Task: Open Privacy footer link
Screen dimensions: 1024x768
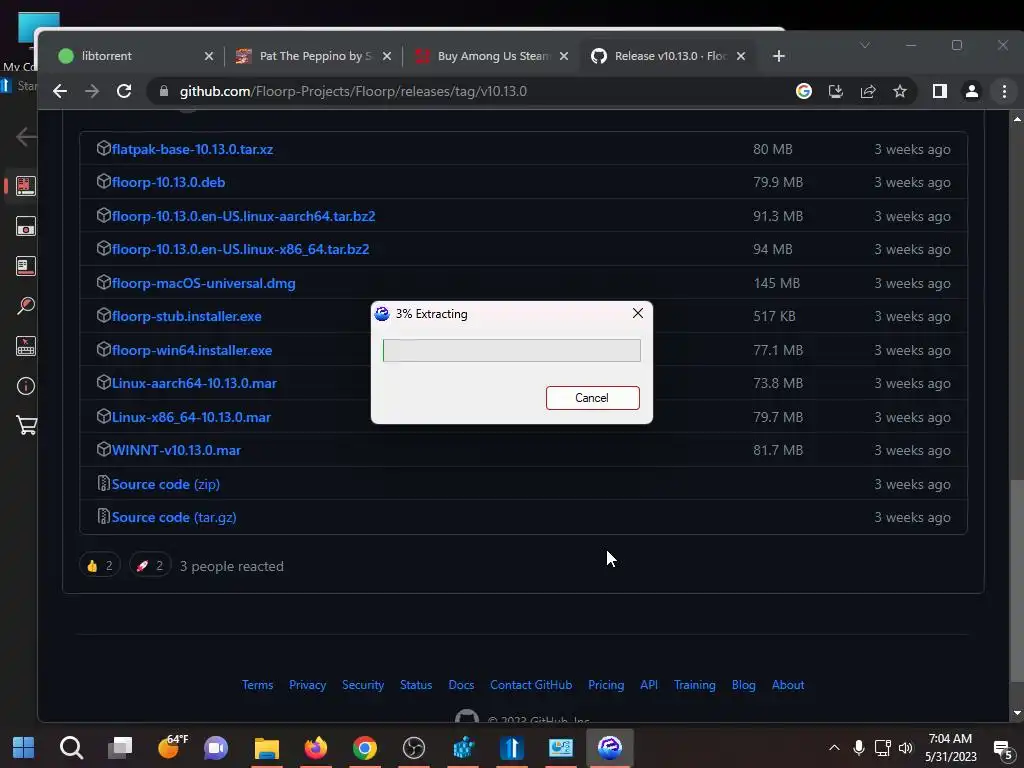Action: coord(308,685)
